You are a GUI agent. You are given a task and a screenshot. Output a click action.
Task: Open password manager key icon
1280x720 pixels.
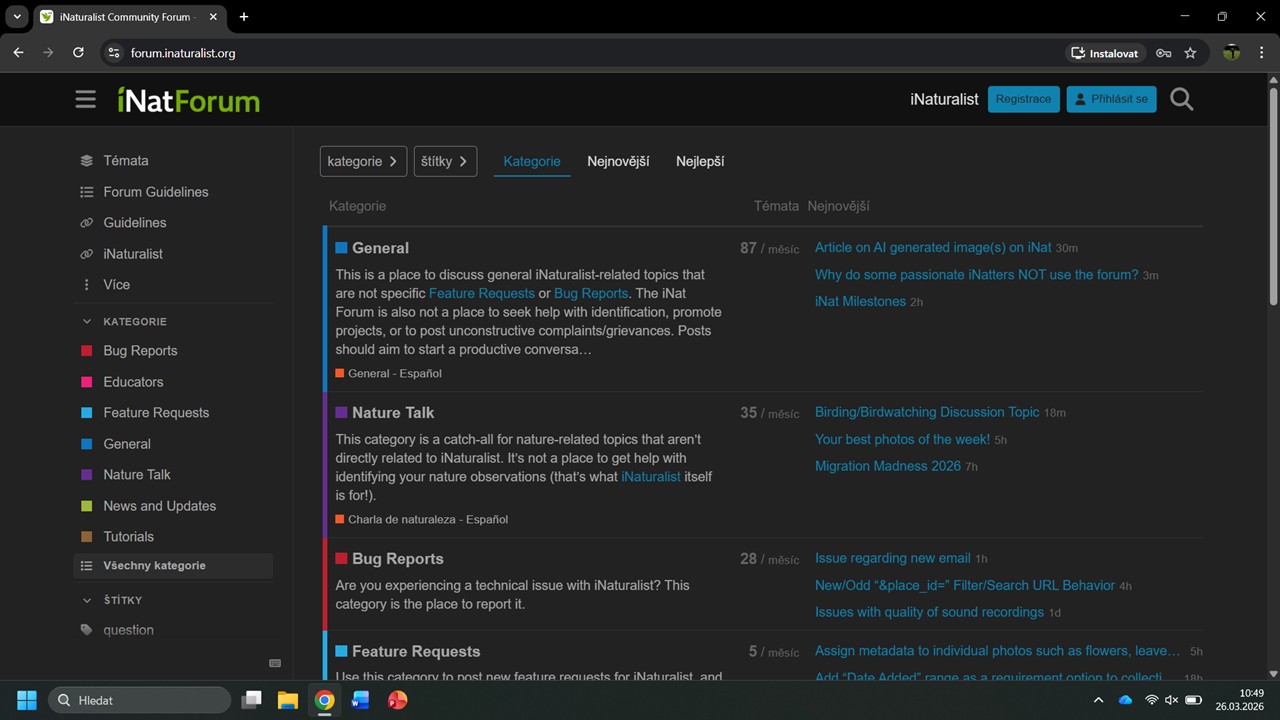[1163, 53]
